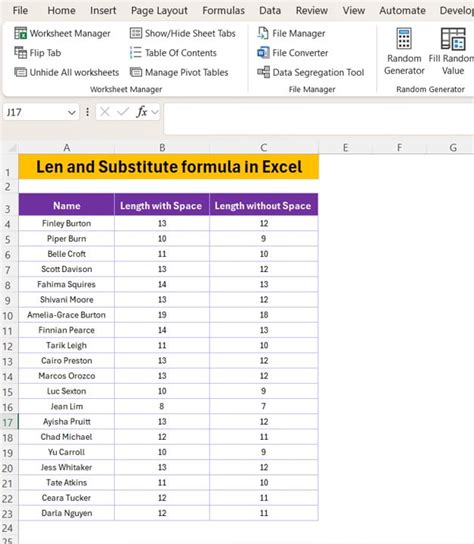Expand the Name Box dropdown arrow
474x544 pixels.
72,112
